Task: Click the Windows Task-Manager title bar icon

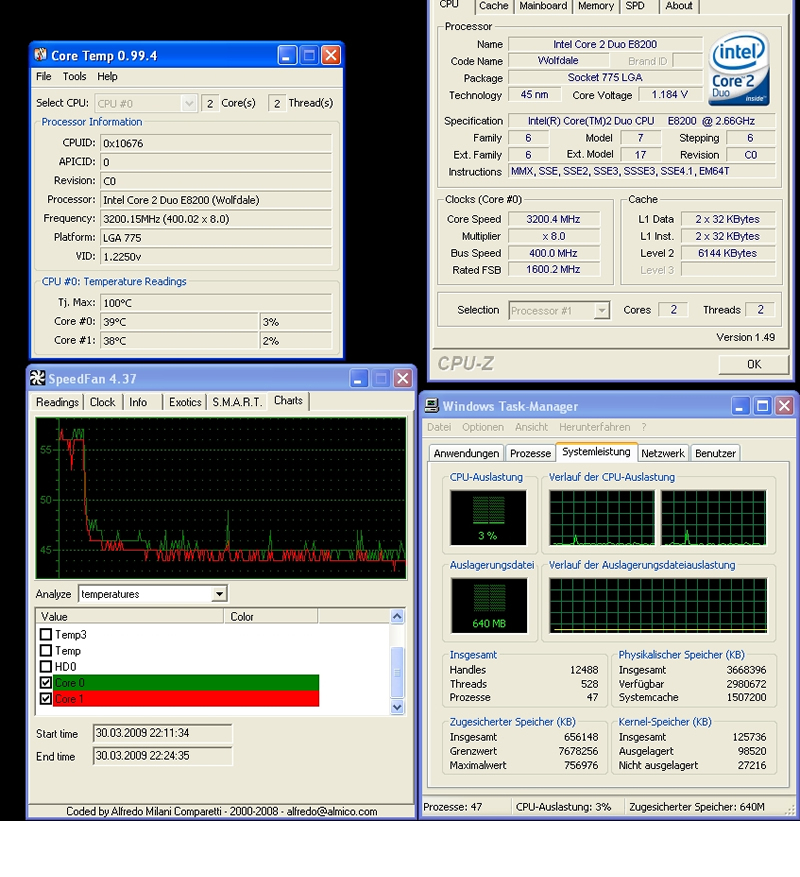Action: point(432,406)
